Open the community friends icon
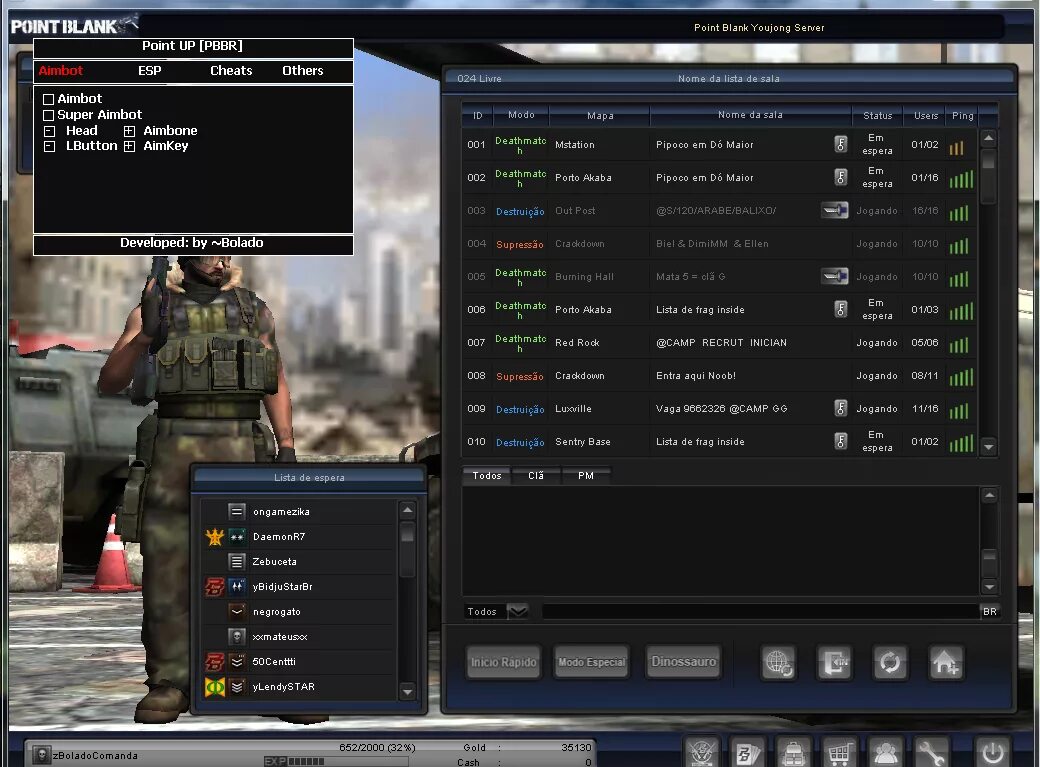The width and height of the screenshot is (1040, 767). click(885, 752)
